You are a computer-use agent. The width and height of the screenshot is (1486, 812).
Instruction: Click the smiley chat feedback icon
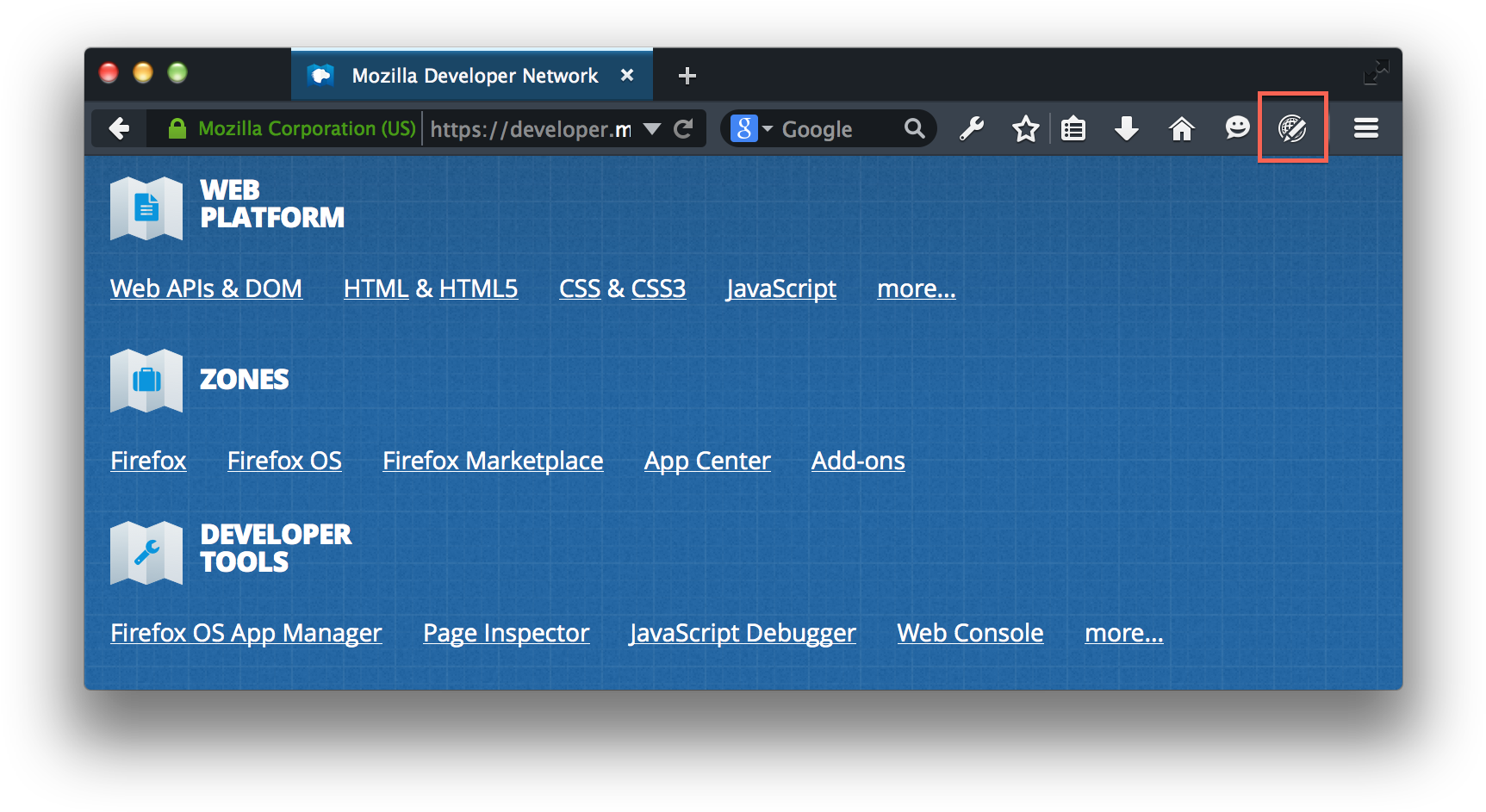[x=1237, y=128]
